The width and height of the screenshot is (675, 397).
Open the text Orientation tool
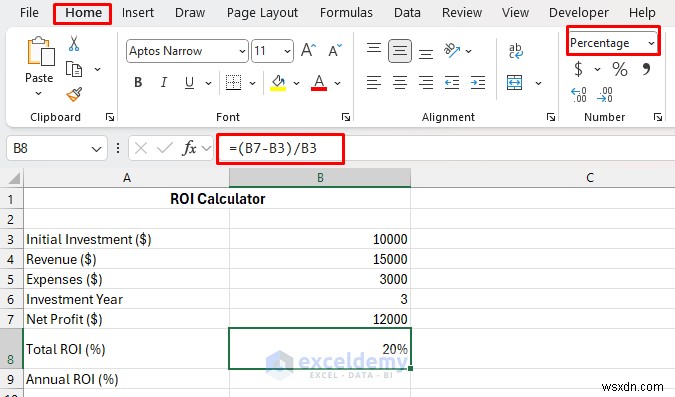coord(452,50)
